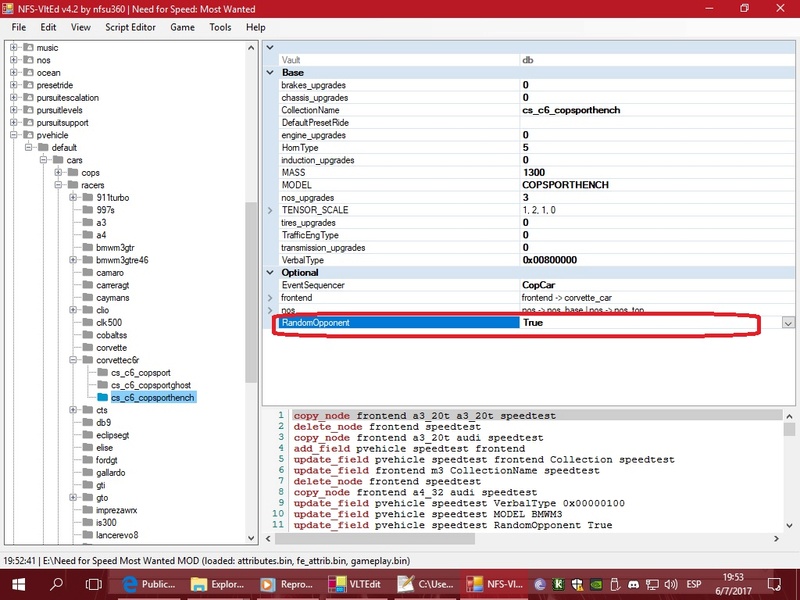800x600 pixels.
Task: Collapse the Base property category
Action: pos(270,72)
